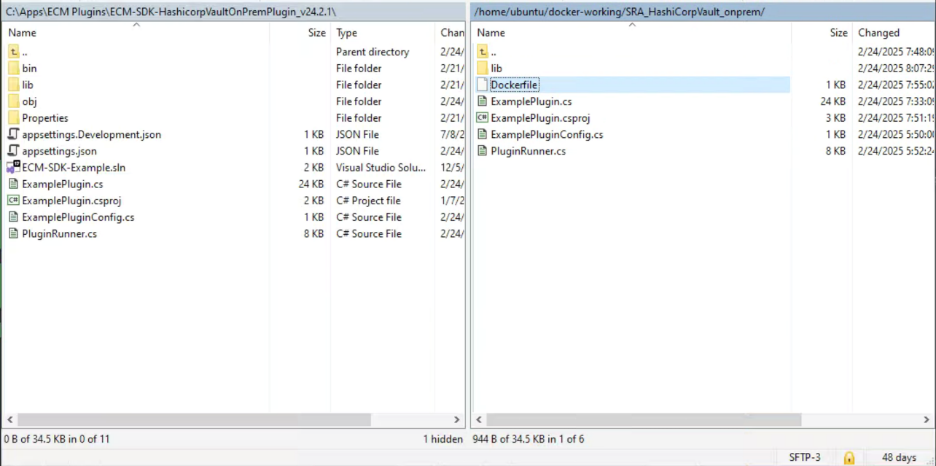936x466 pixels.
Task: Click the SFTP-3 protocol status indicator
Action: point(804,458)
